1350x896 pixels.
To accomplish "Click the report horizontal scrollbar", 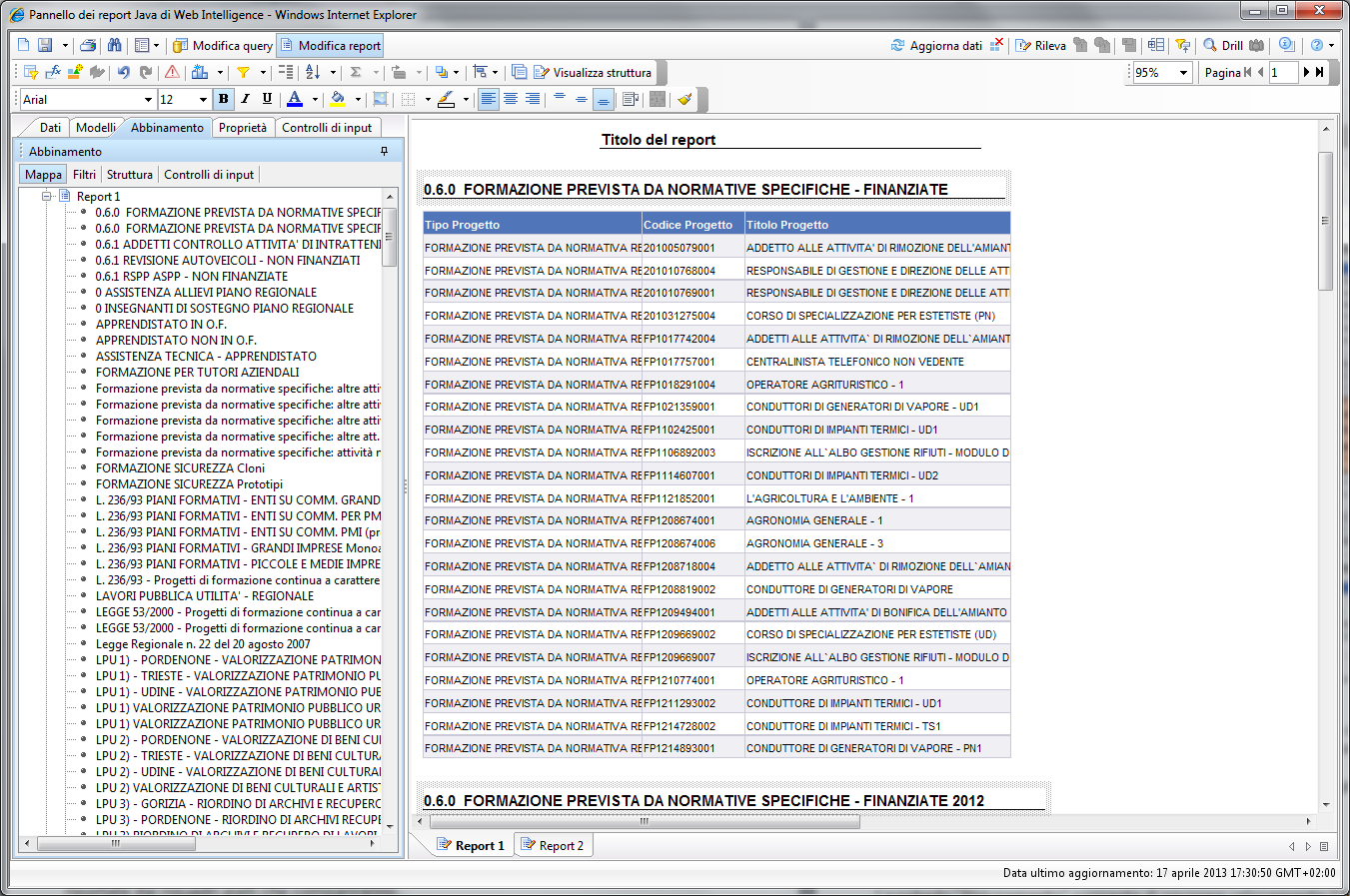I will [x=645, y=821].
